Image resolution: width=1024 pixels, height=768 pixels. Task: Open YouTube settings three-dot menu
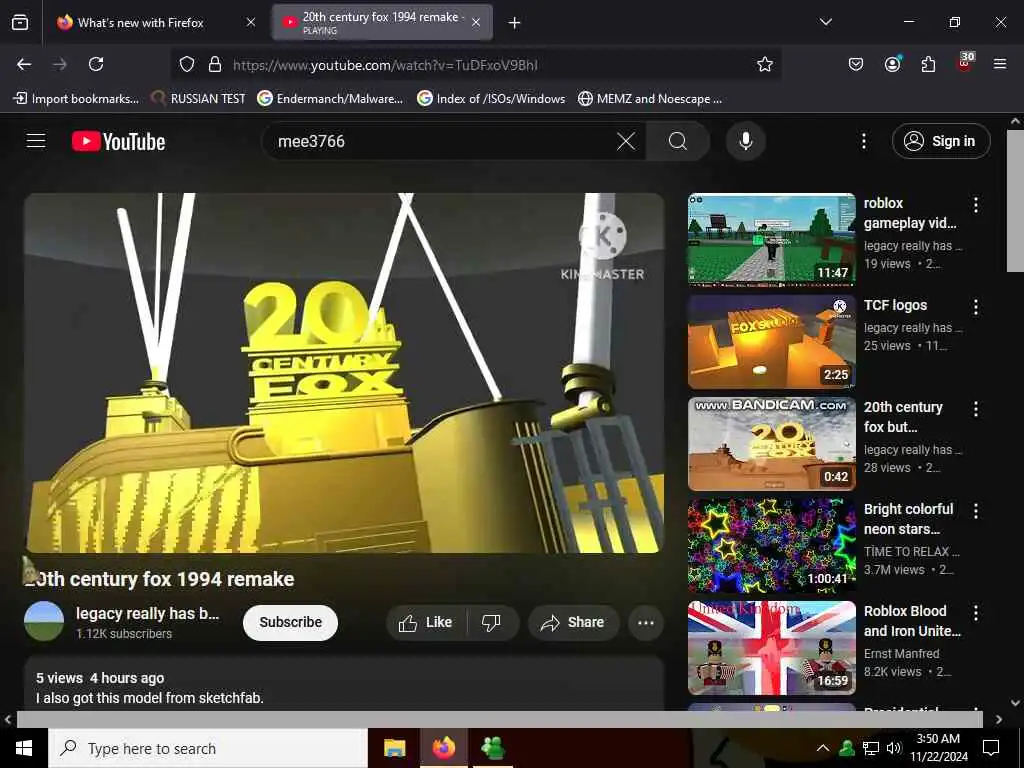click(x=863, y=141)
